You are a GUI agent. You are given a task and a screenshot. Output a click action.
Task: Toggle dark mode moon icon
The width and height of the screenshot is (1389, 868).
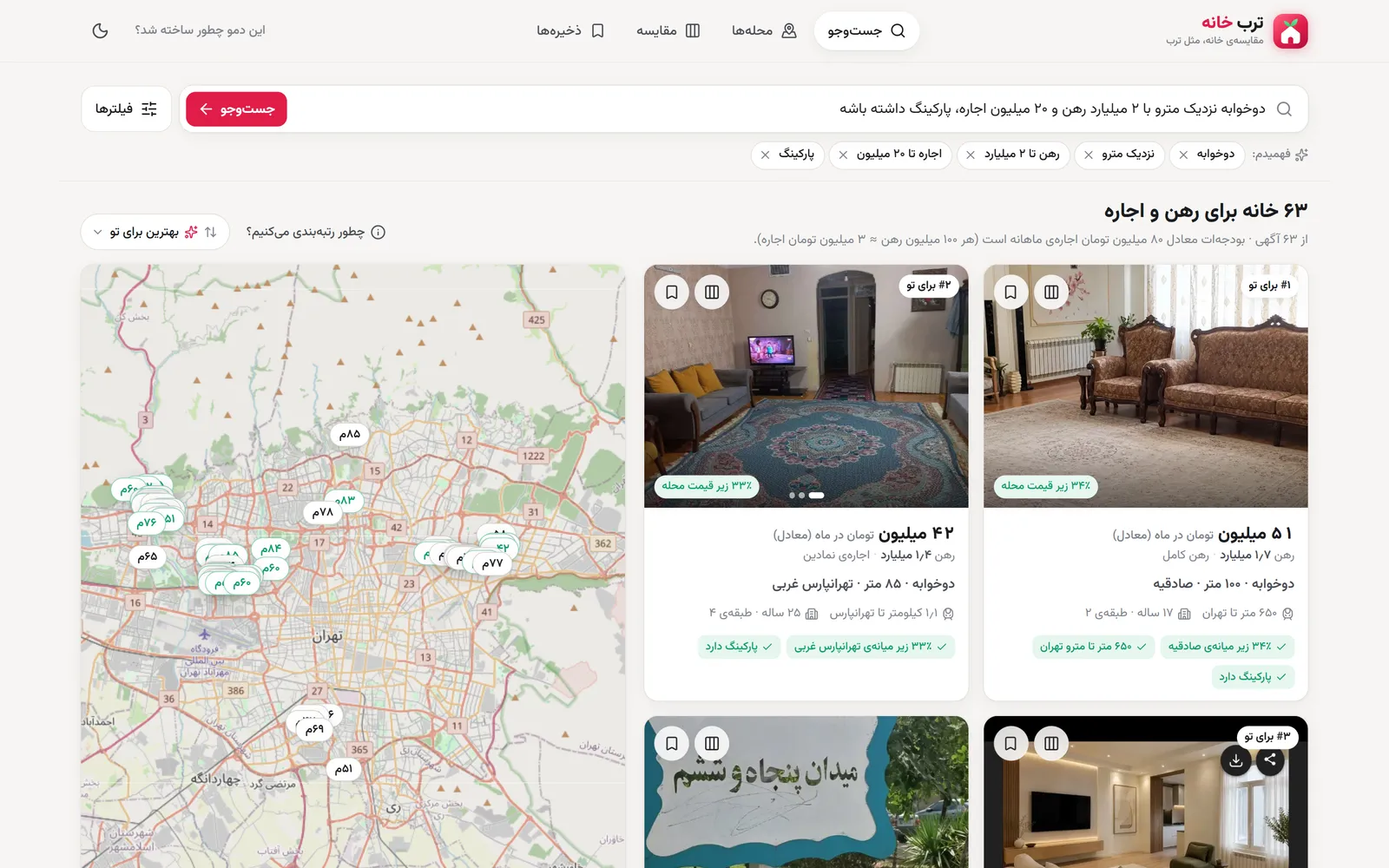pyautogui.click(x=100, y=30)
